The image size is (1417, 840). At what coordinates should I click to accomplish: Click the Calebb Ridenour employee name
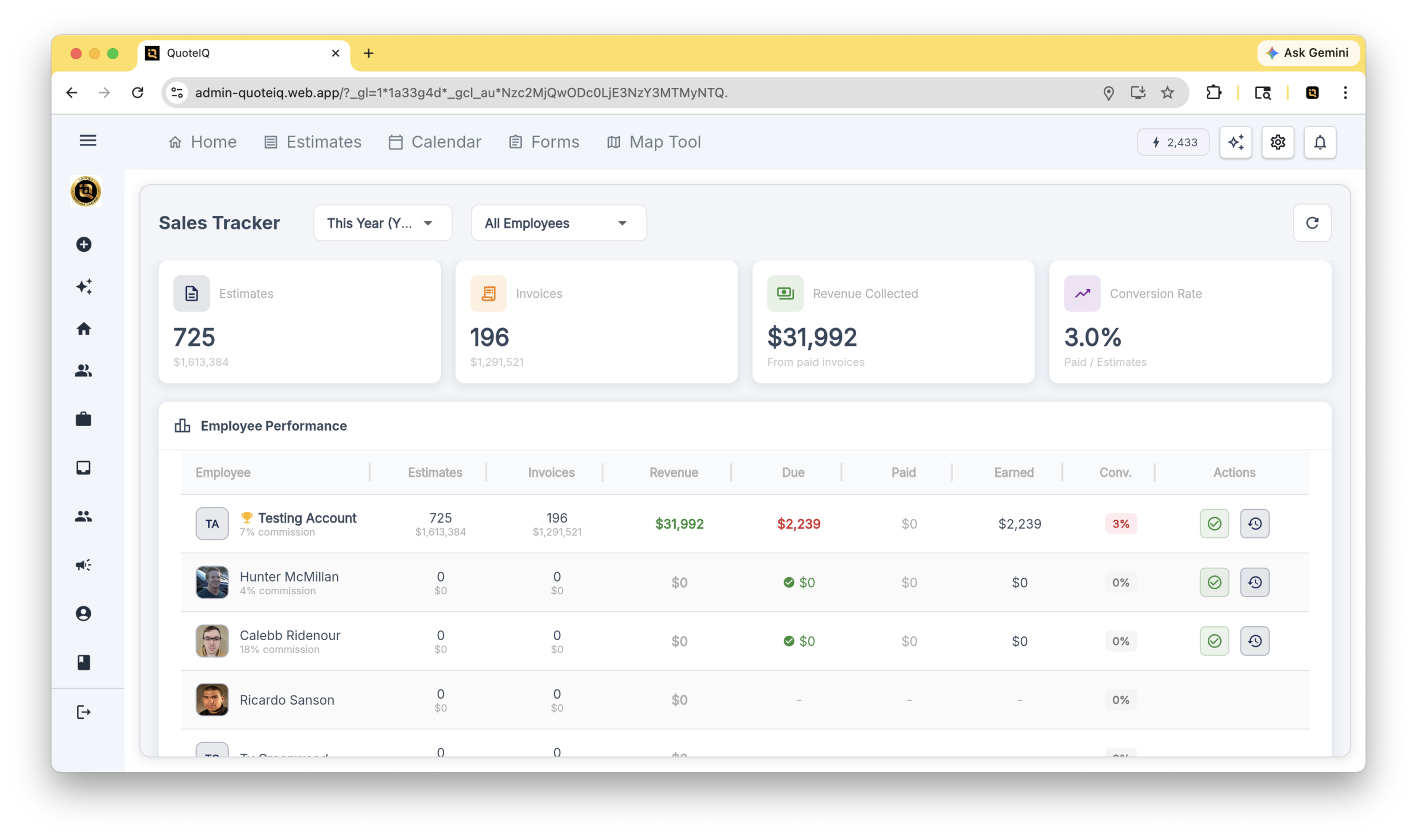click(x=290, y=635)
